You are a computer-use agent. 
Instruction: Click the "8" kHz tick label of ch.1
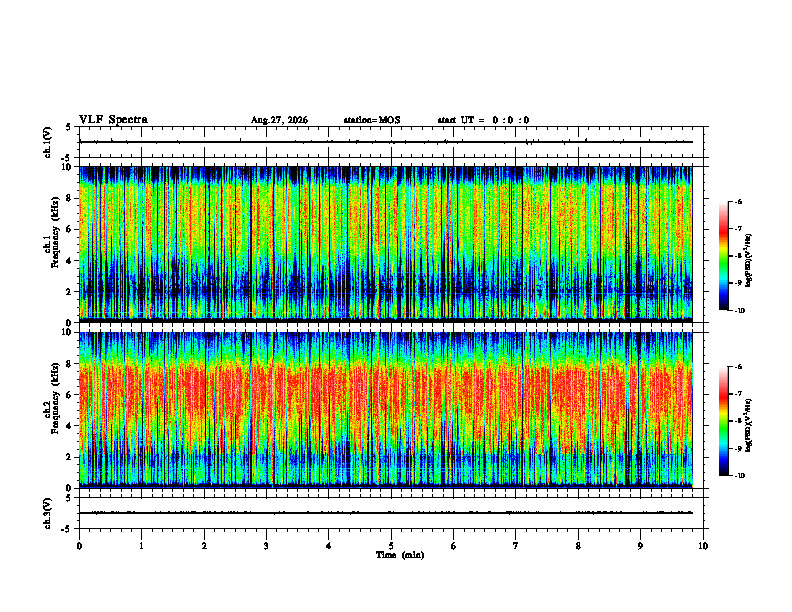[69, 198]
